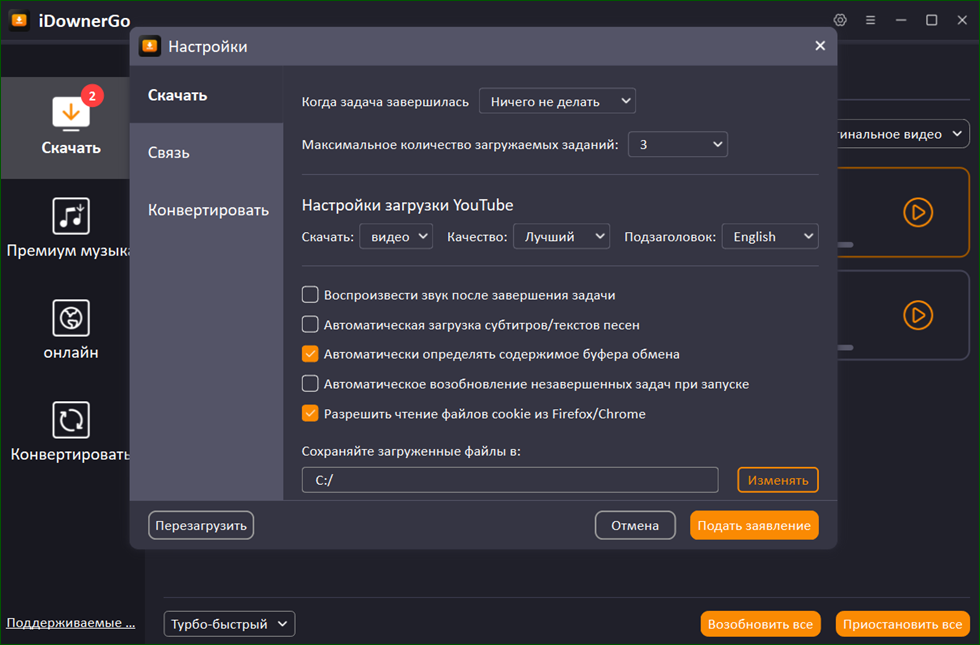Open the Скачать видео type dropdown
The width and height of the screenshot is (980, 645).
tap(396, 236)
